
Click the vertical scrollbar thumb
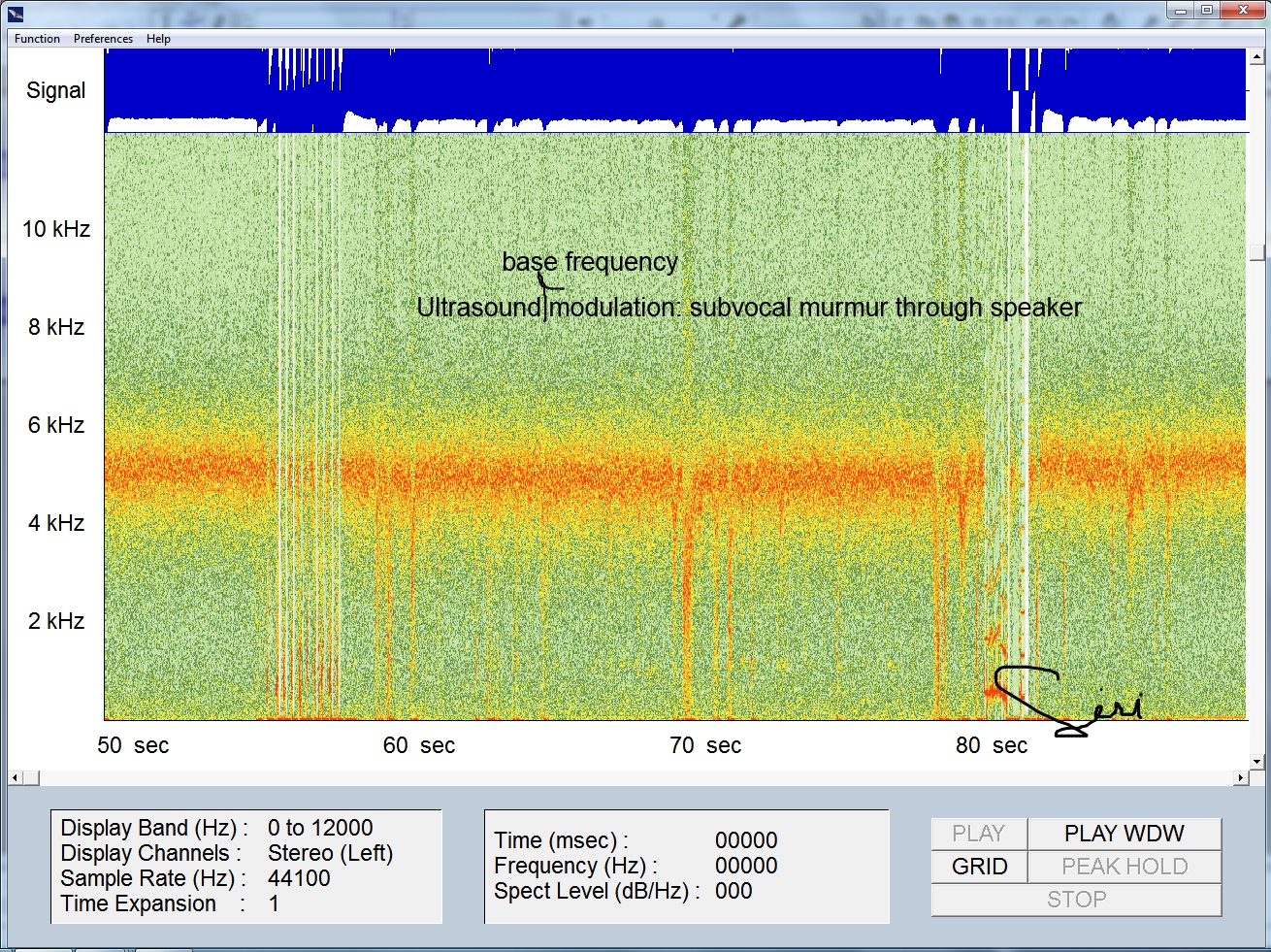coord(1257,252)
